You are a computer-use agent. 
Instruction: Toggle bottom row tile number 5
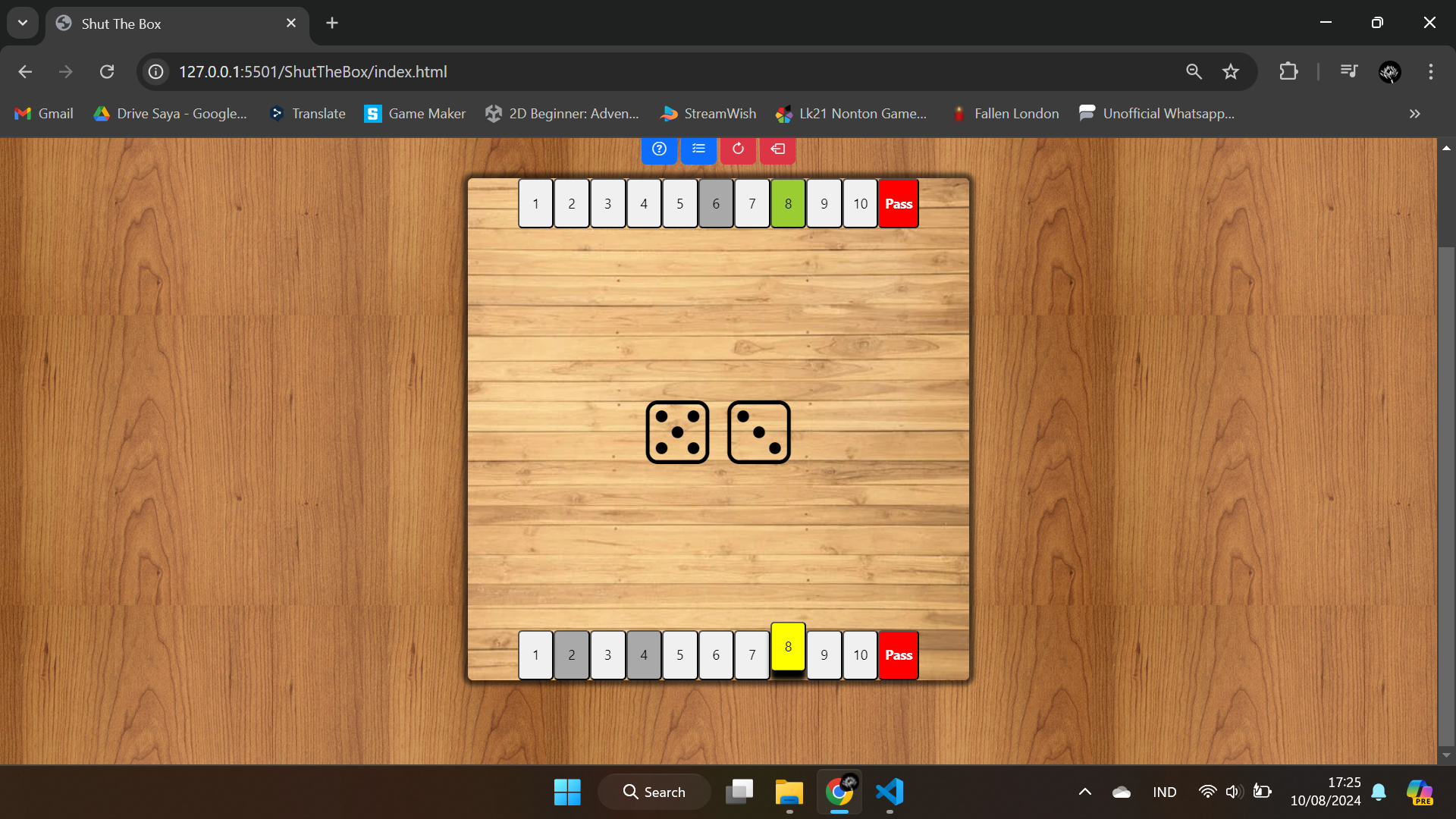pos(679,655)
